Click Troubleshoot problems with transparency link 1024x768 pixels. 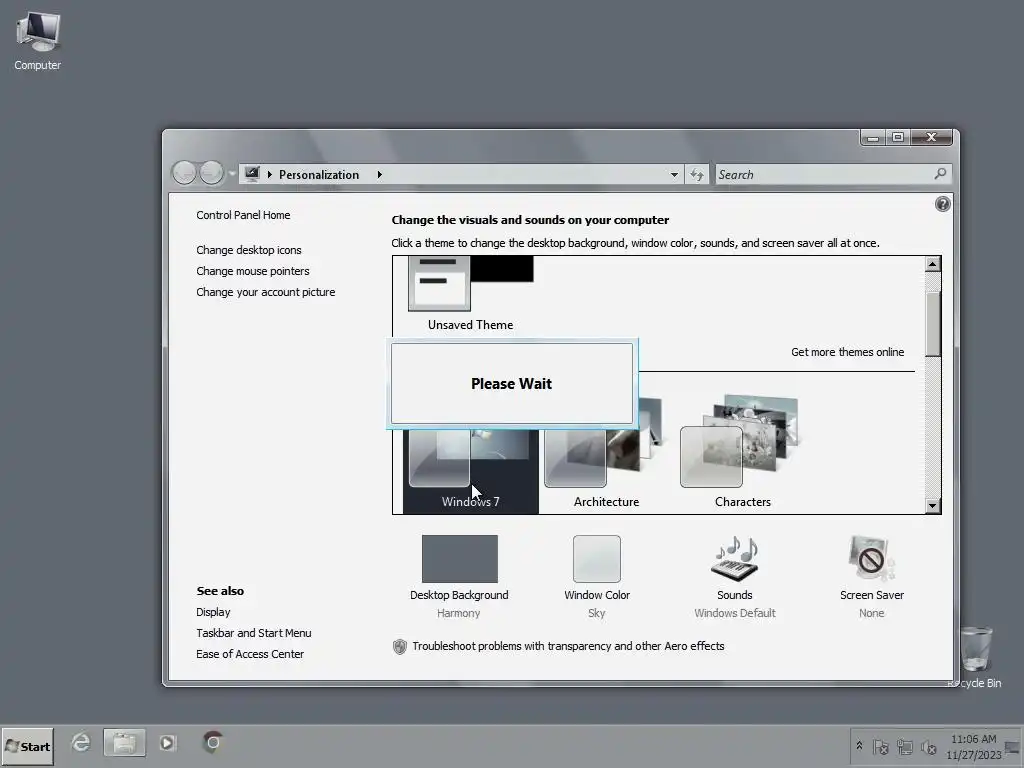tap(568, 646)
